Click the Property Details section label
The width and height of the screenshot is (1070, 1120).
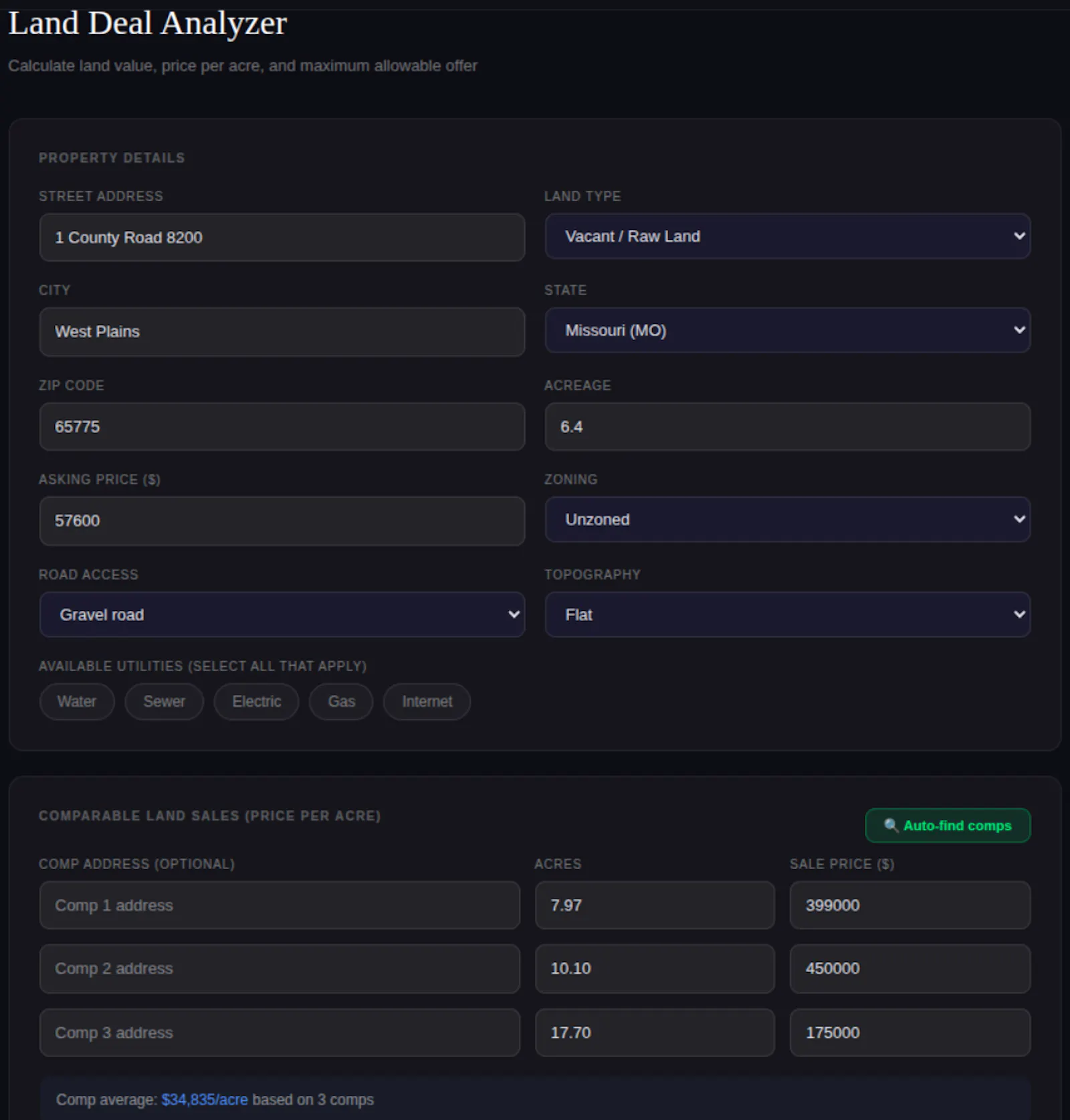click(112, 158)
